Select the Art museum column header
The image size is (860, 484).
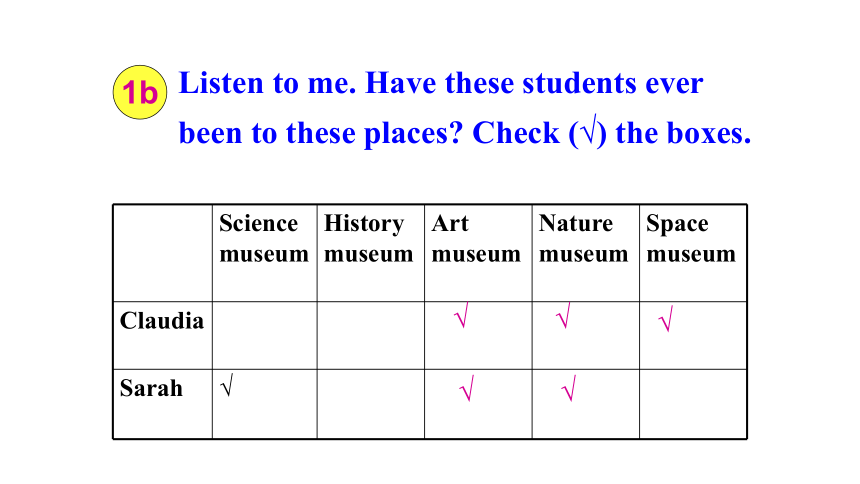(x=476, y=239)
